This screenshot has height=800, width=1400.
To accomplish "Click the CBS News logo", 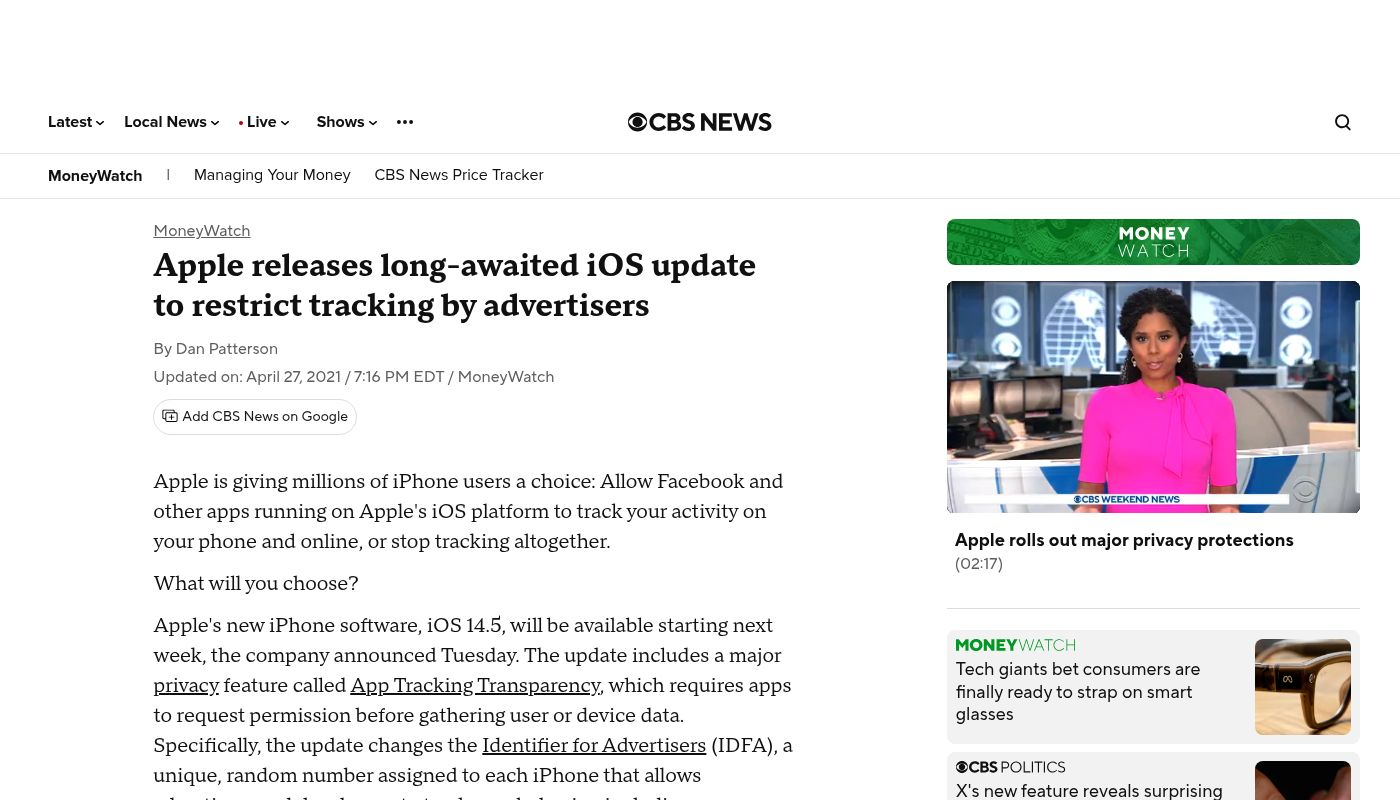I will click(x=699, y=122).
